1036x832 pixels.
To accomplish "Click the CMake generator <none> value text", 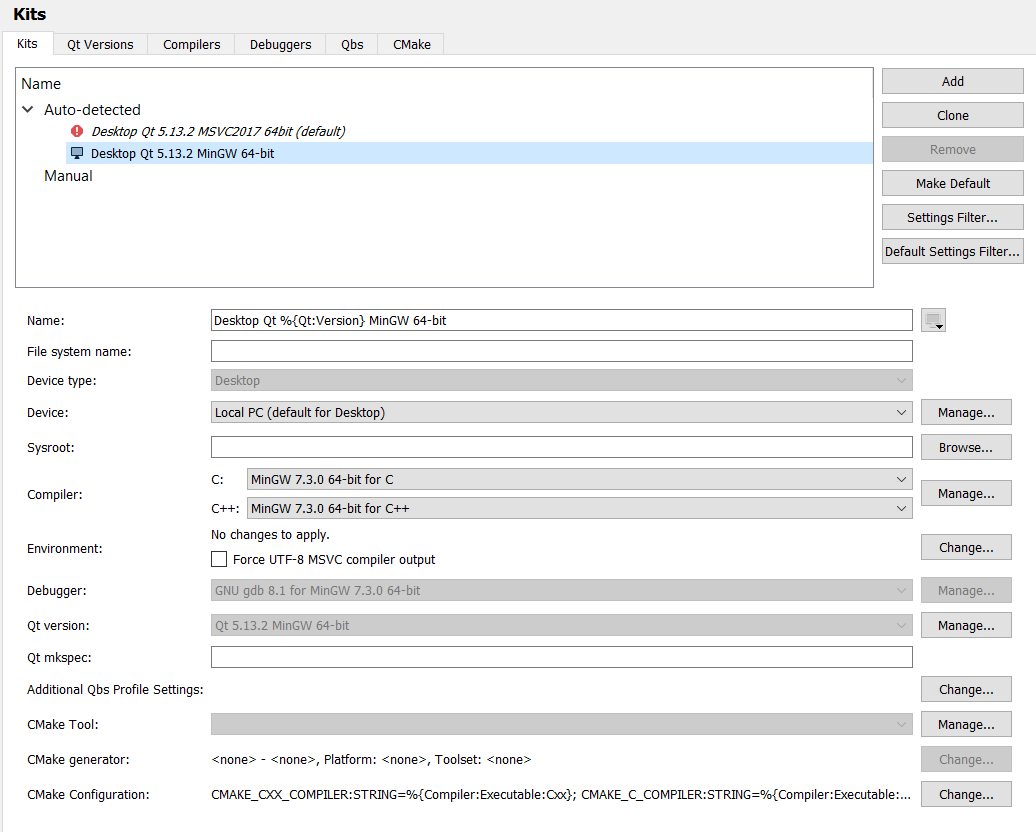I will [x=371, y=759].
